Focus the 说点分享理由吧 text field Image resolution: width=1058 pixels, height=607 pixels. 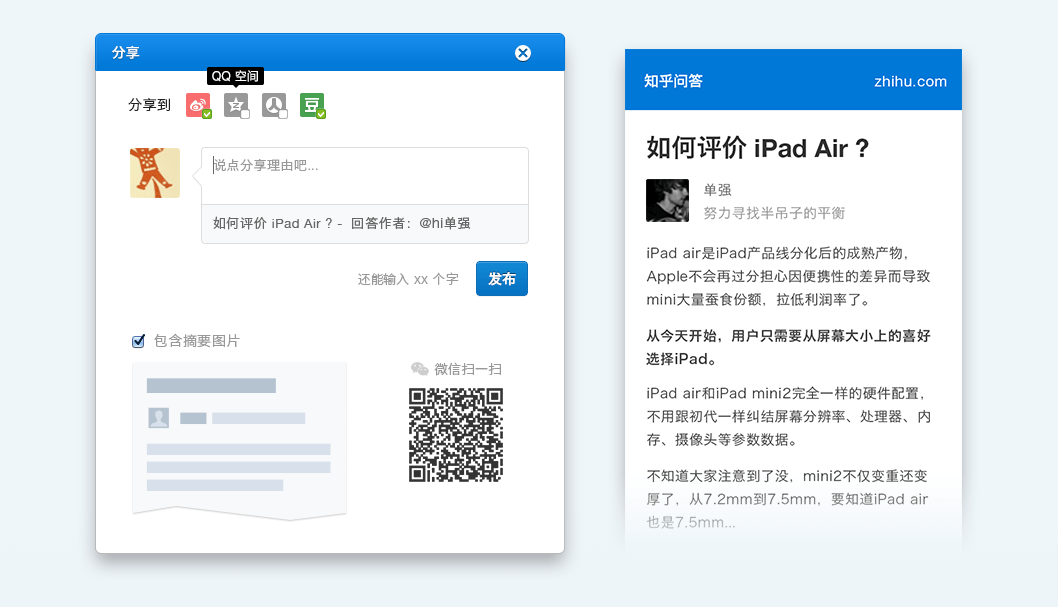pos(365,176)
